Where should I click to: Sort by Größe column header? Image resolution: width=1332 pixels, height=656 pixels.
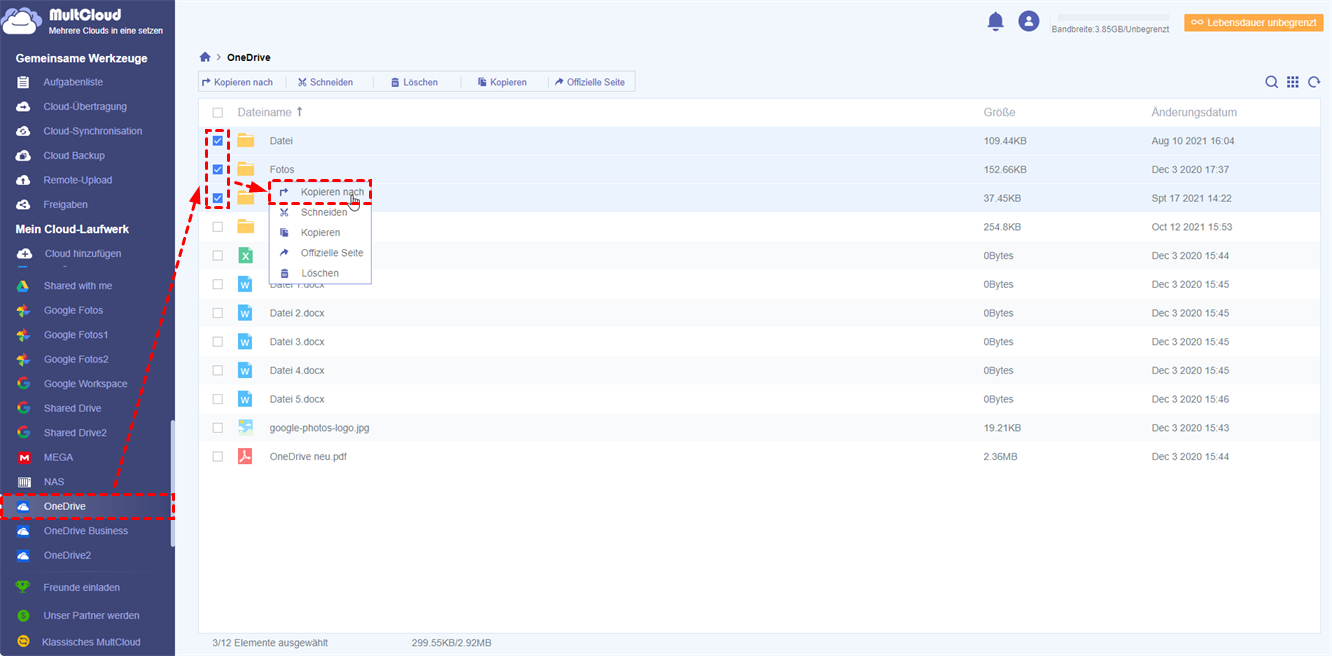point(999,113)
